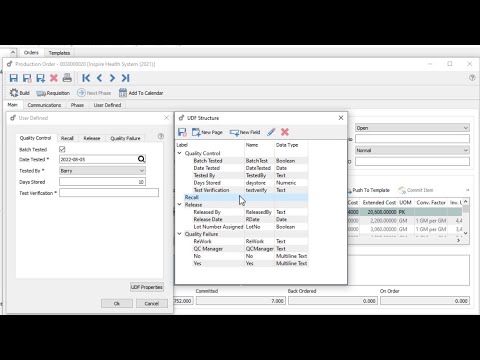Click the Days Stored field
Image resolution: width=480 pixels, height=360 pixels.
pos(102,182)
